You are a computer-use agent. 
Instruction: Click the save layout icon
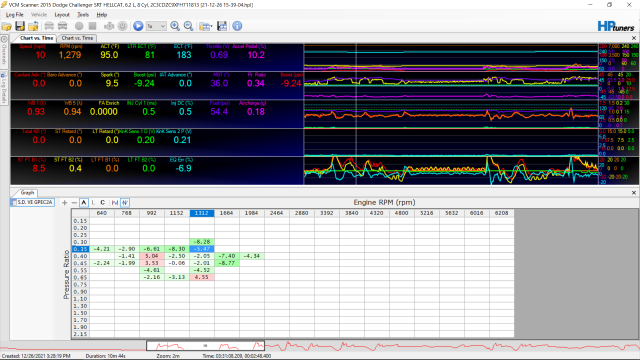click(x=222, y=26)
